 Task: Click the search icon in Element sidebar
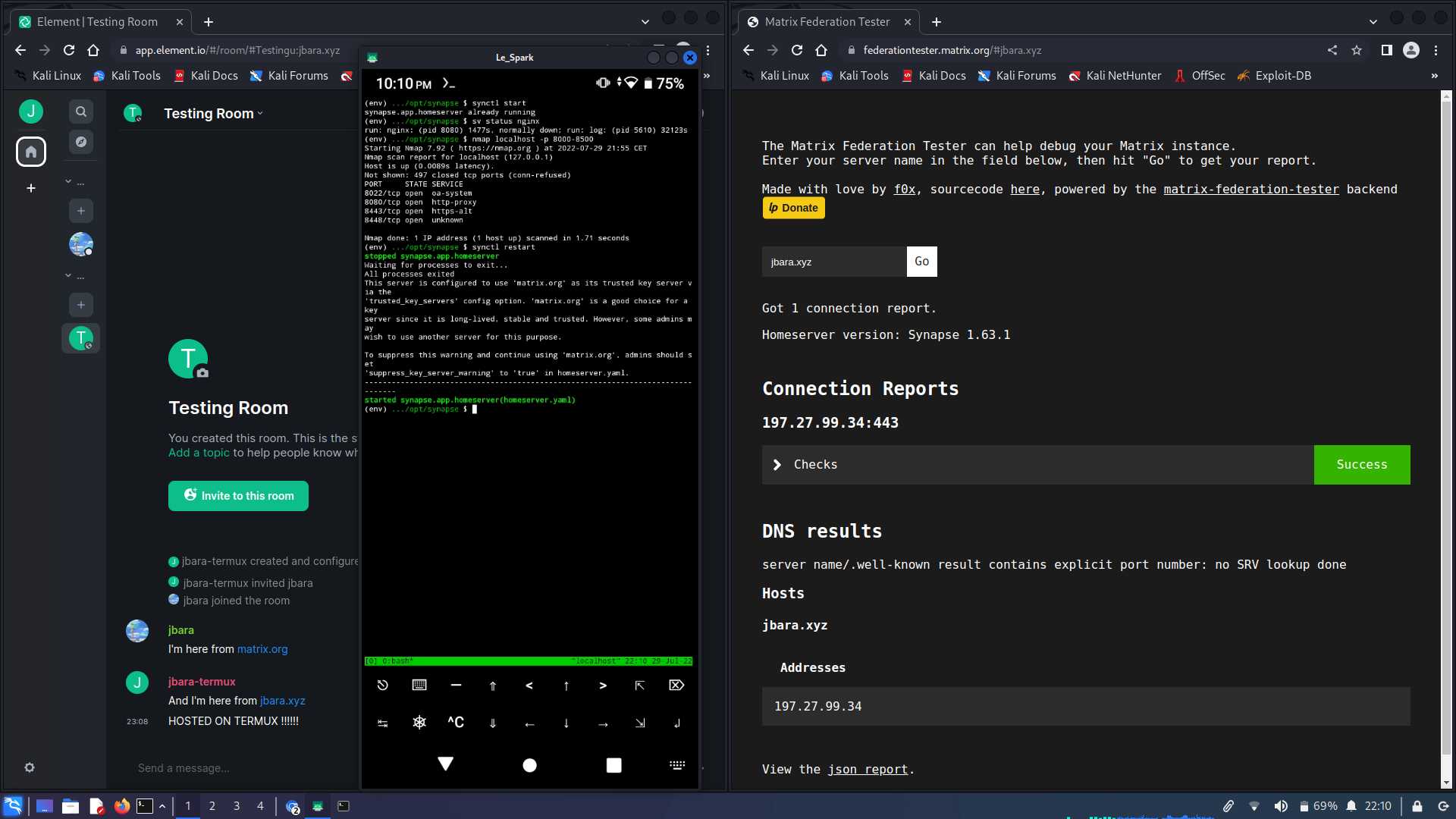[81, 111]
